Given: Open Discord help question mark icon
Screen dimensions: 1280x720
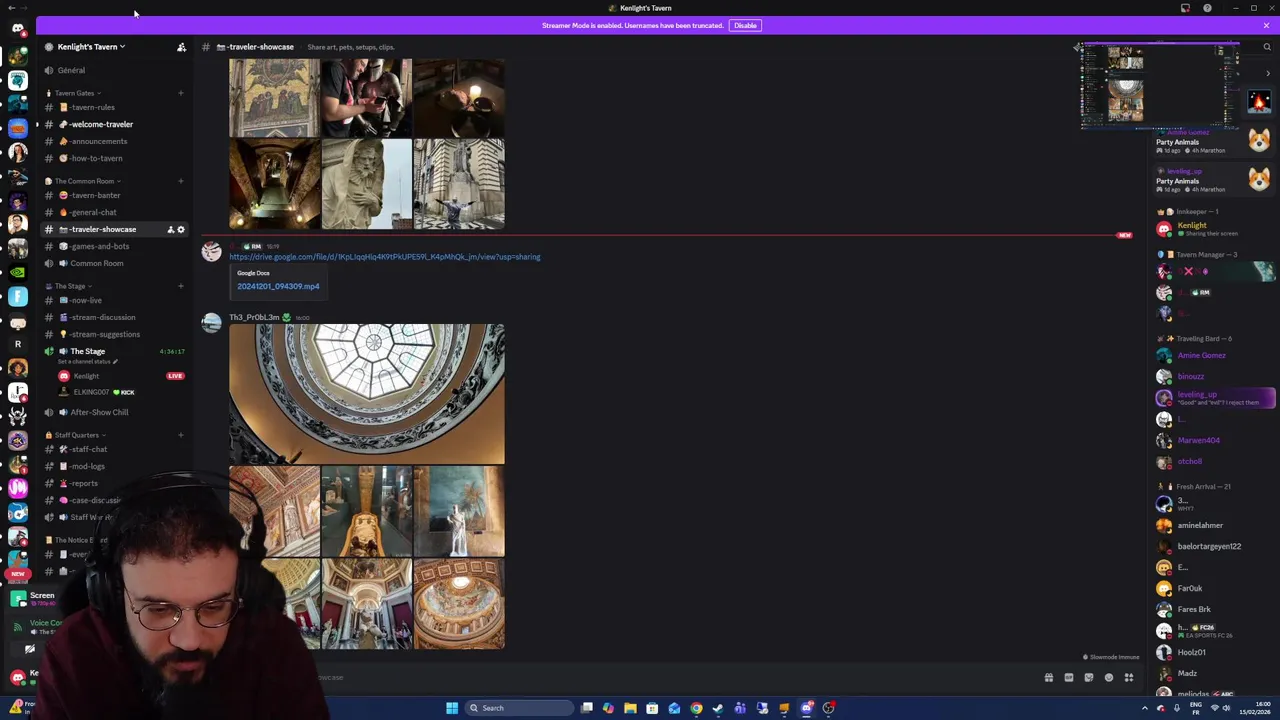Looking at the screenshot, I should [x=1207, y=8].
